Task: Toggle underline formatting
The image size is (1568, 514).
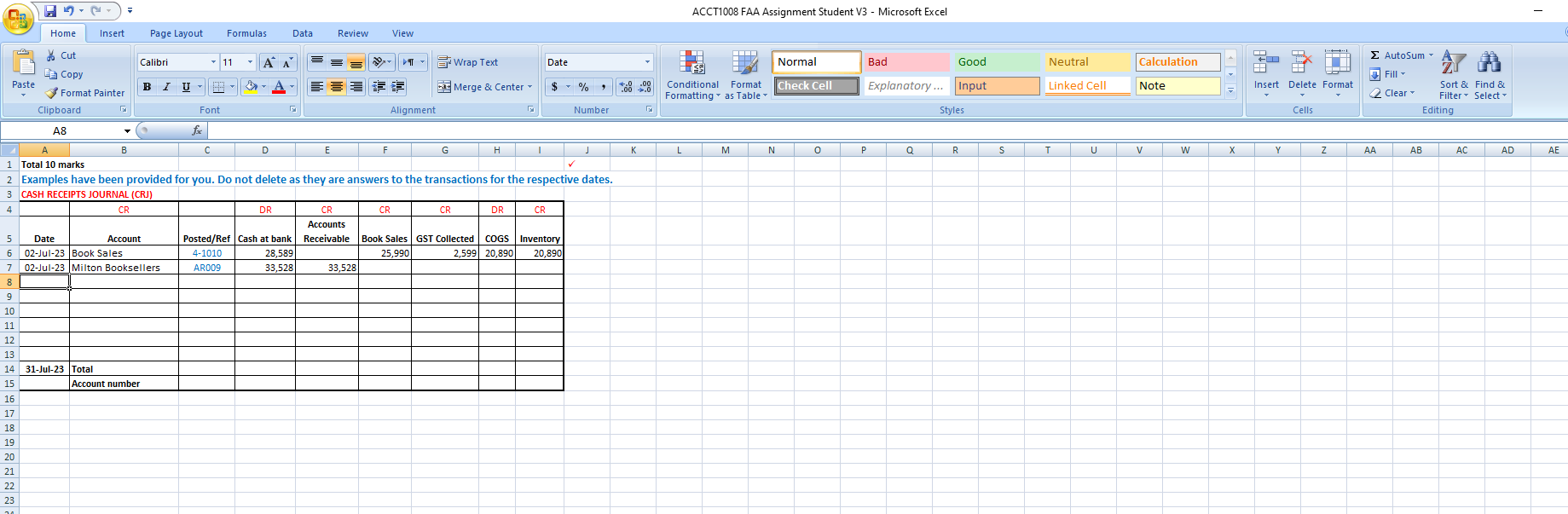Action: tap(186, 87)
